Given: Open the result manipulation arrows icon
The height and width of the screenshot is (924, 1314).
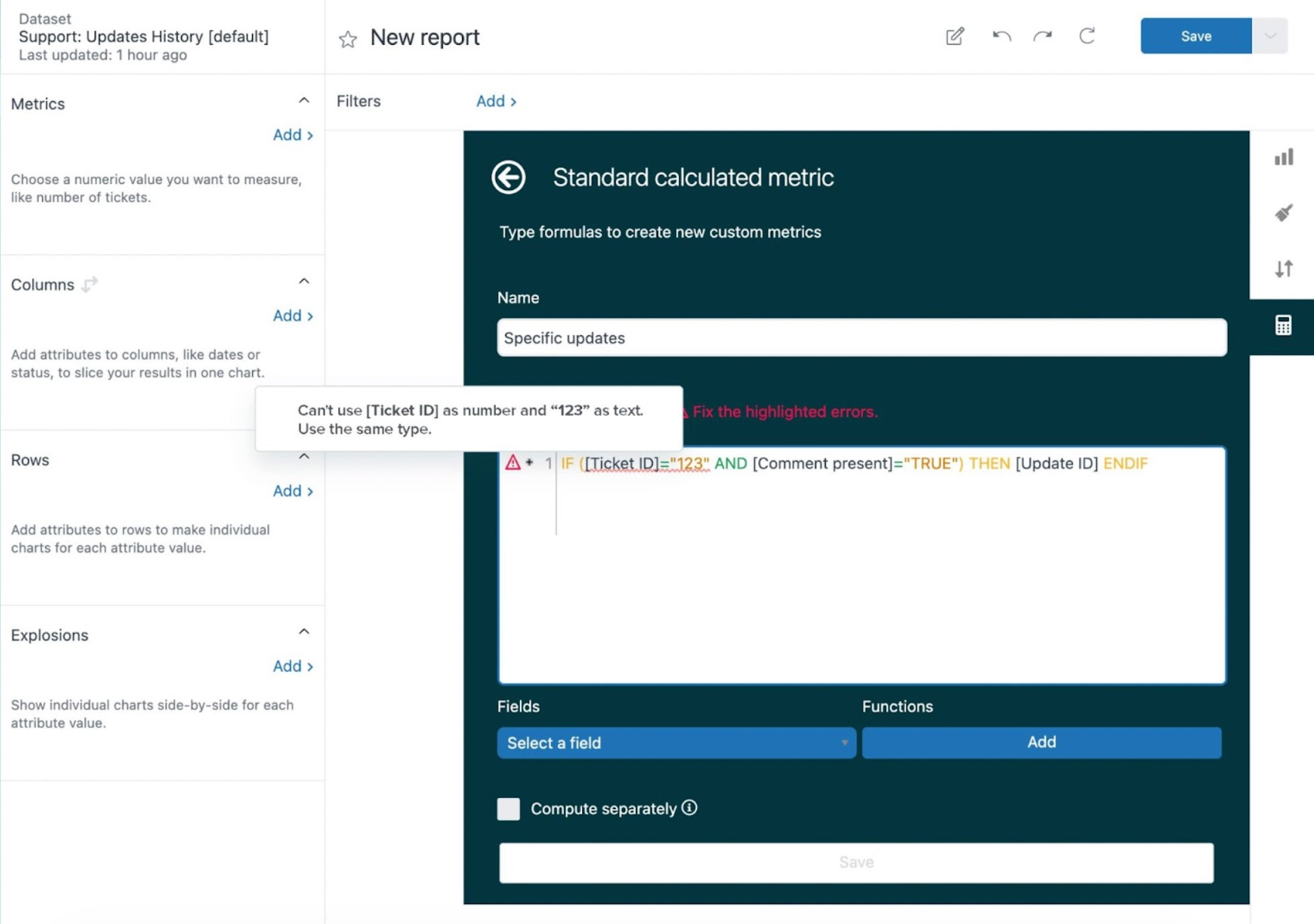Looking at the screenshot, I should click(x=1283, y=269).
